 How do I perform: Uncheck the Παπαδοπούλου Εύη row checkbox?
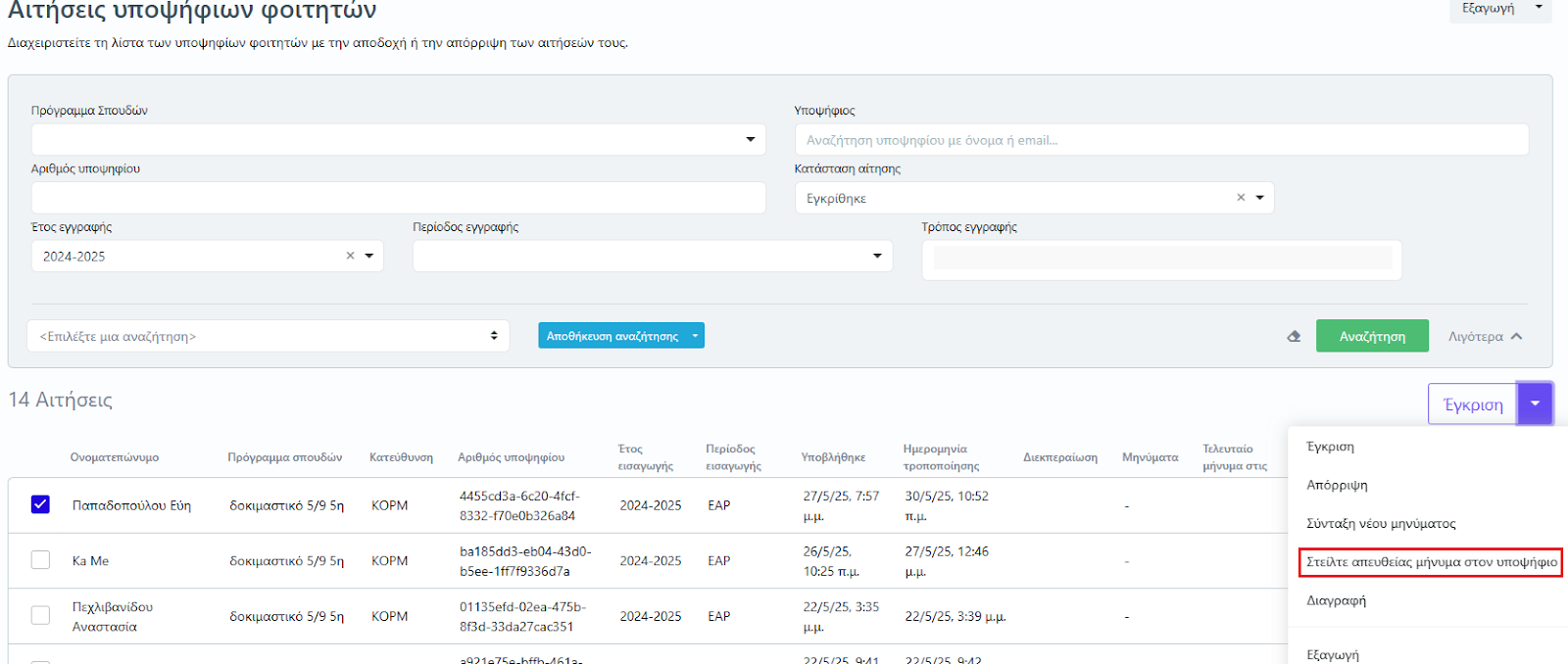coord(40,504)
